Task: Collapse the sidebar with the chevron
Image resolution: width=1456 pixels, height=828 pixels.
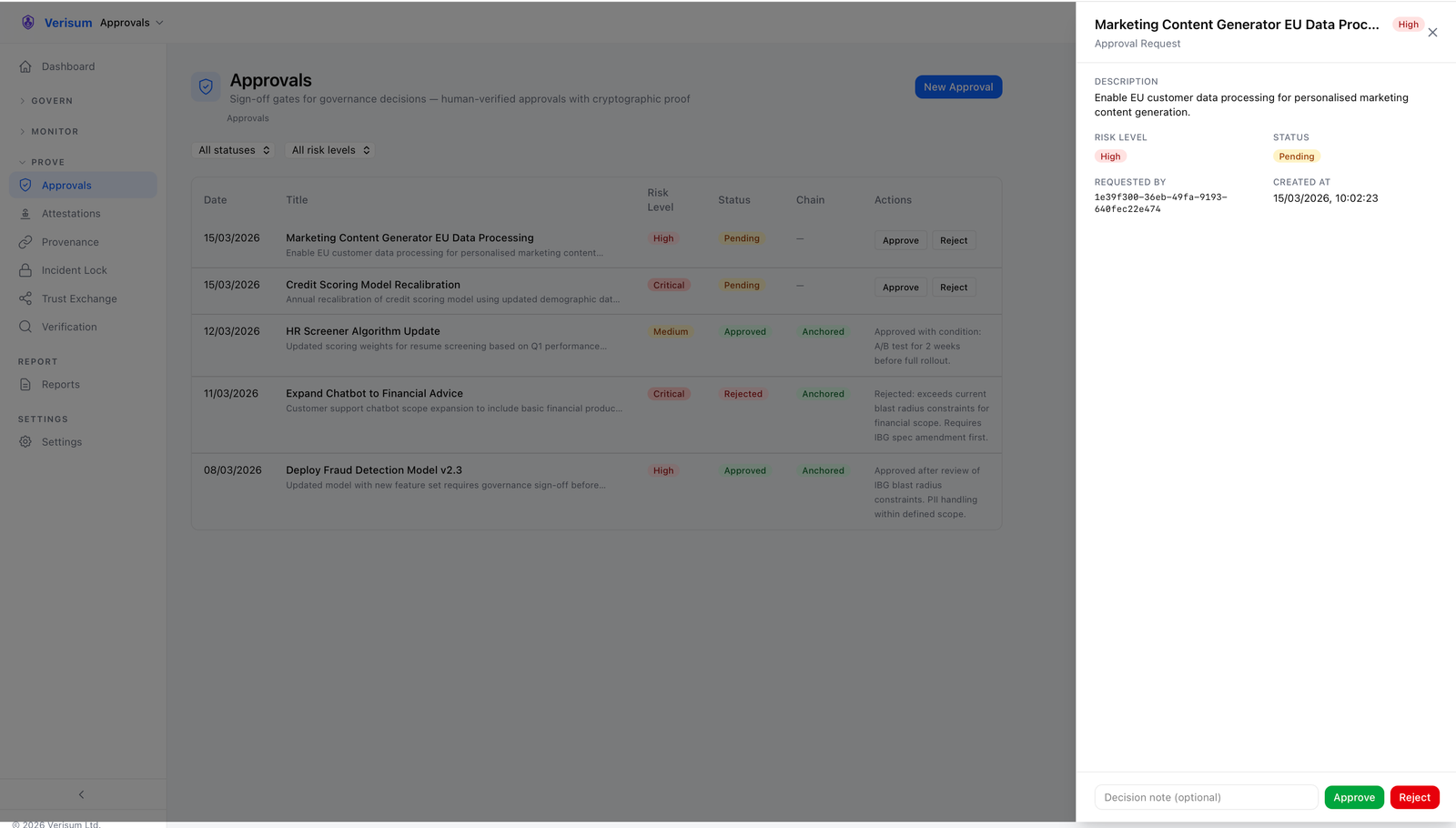Action: (81, 793)
